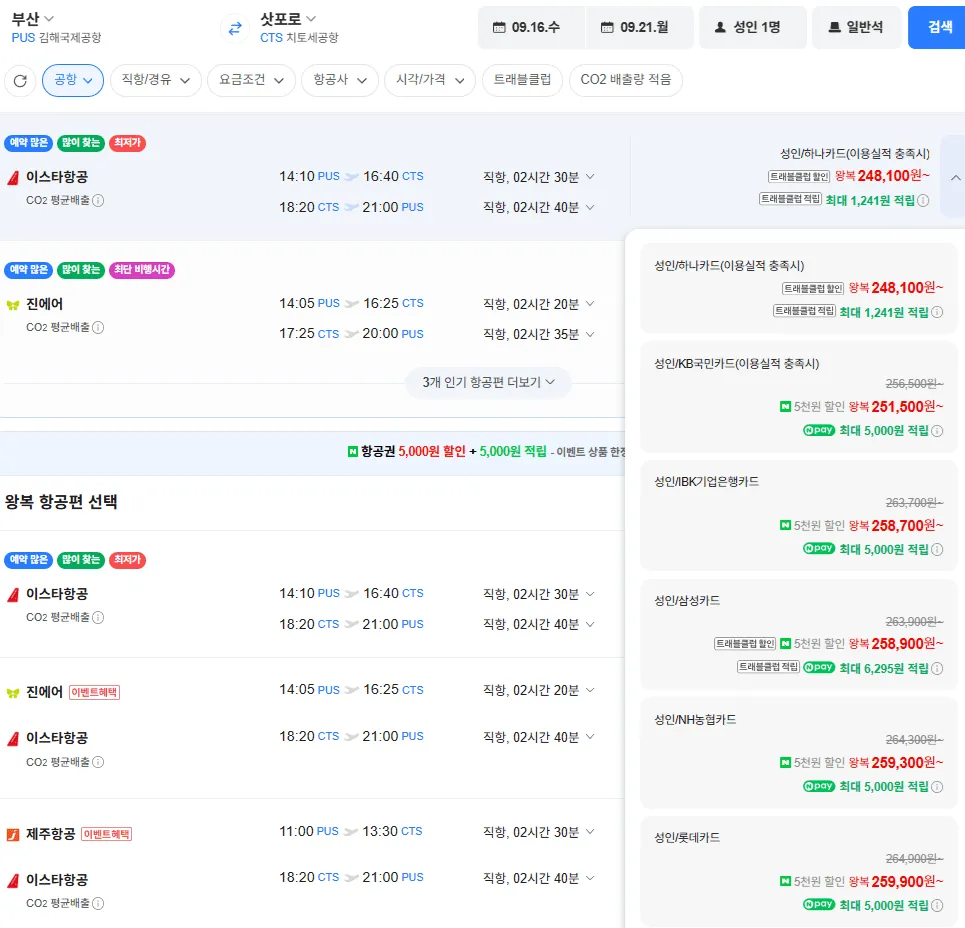Screen dimensions: 965x928
Task: Open seat class 일반석 selector
Action: pos(857,27)
